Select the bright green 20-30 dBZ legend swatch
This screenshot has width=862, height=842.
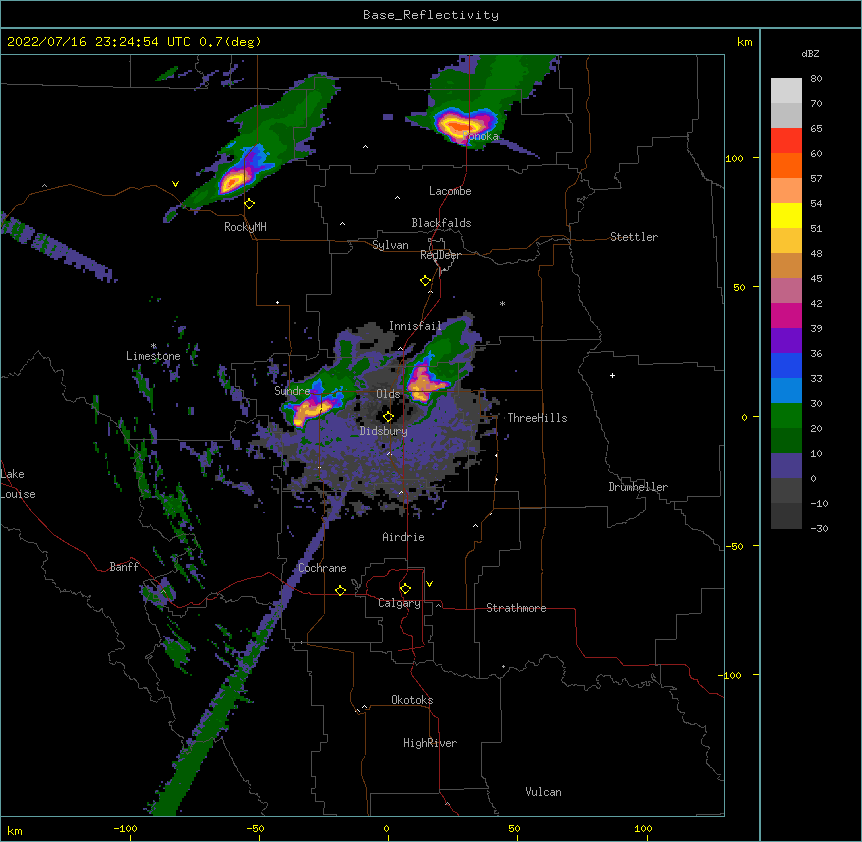click(786, 416)
